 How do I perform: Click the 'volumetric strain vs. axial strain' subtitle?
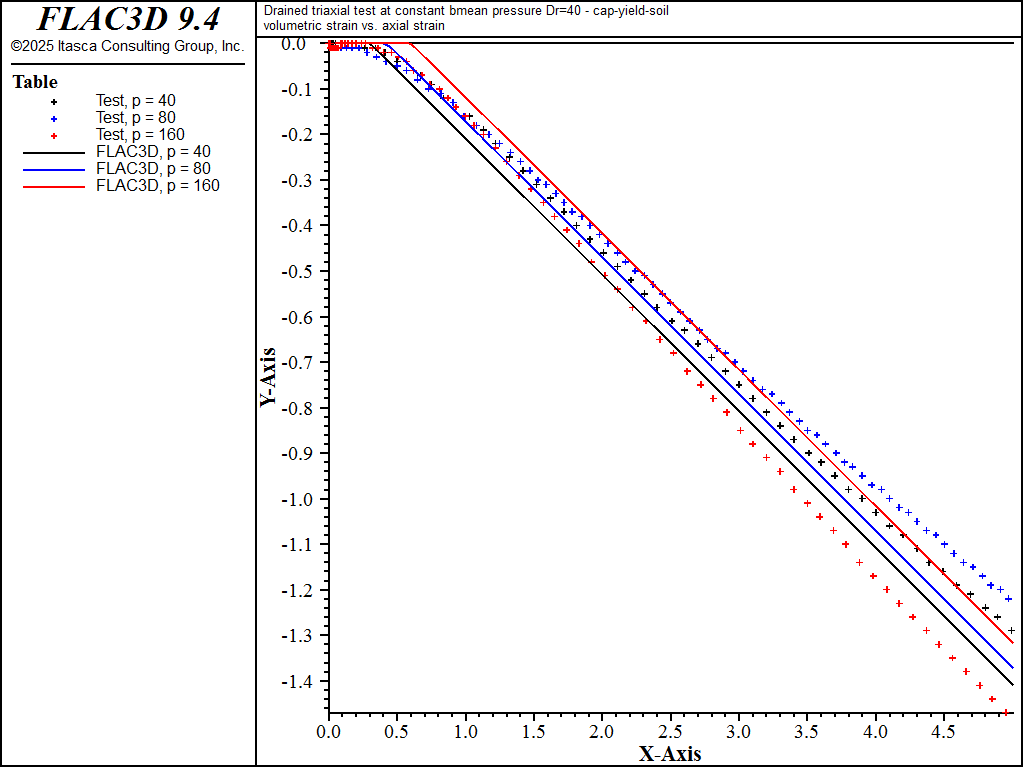click(x=354, y=26)
